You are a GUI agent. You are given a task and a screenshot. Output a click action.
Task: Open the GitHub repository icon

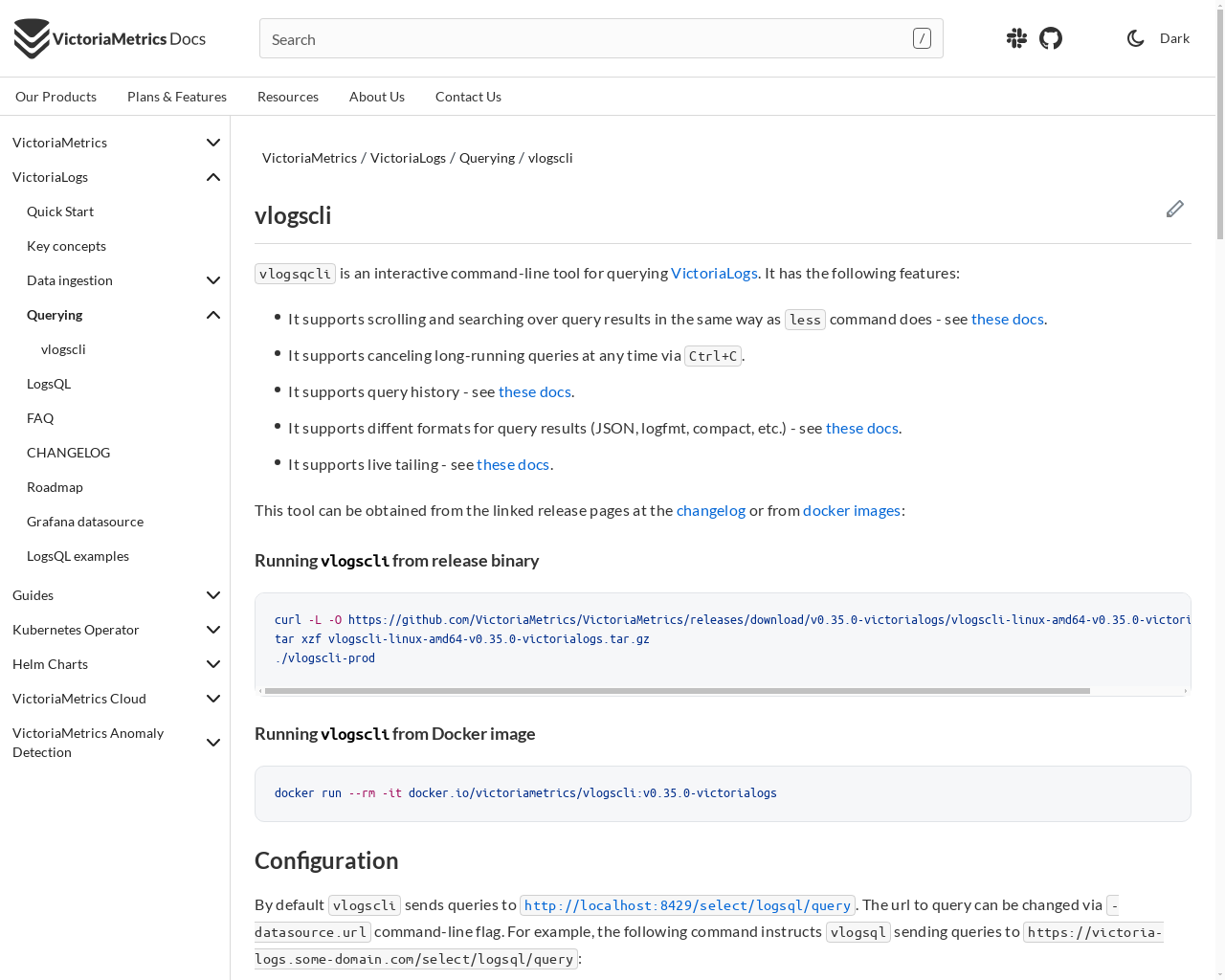point(1051,38)
